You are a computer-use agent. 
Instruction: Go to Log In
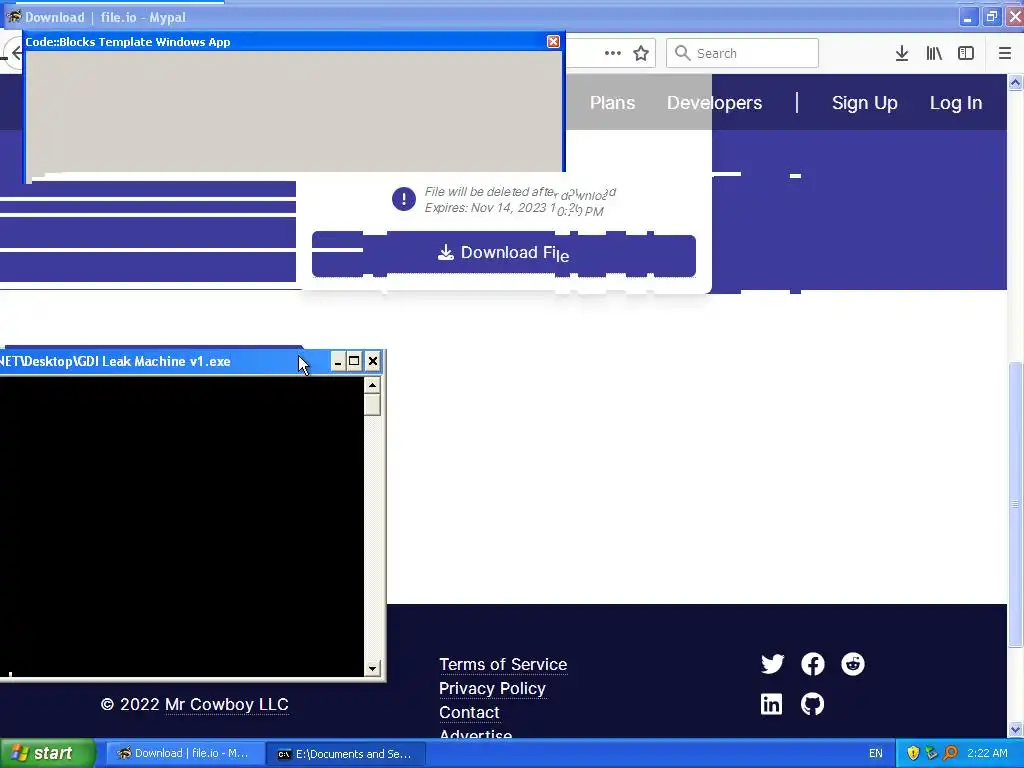(x=955, y=103)
